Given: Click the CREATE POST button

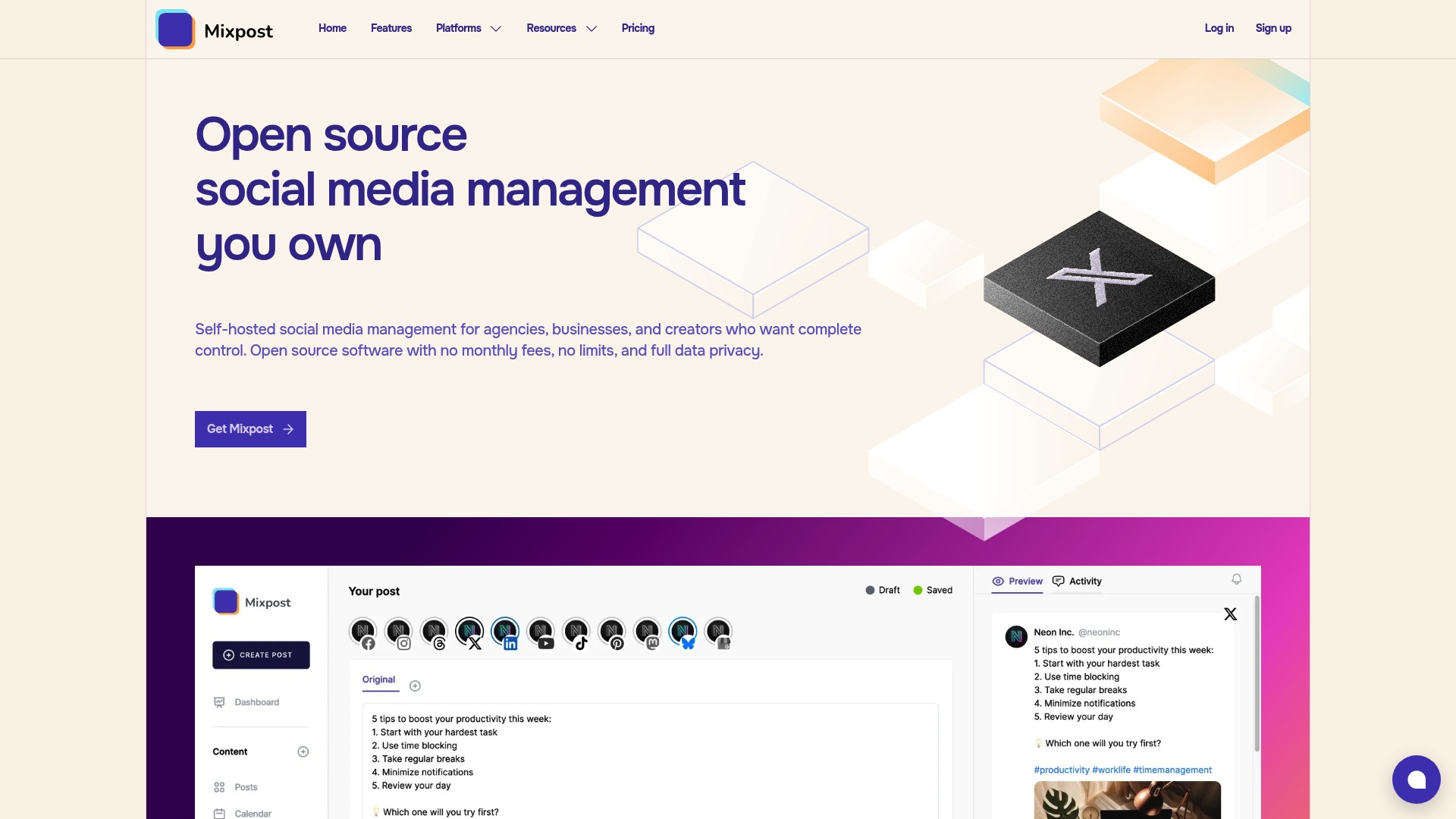Looking at the screenshot, I should [x=261, y=655].
